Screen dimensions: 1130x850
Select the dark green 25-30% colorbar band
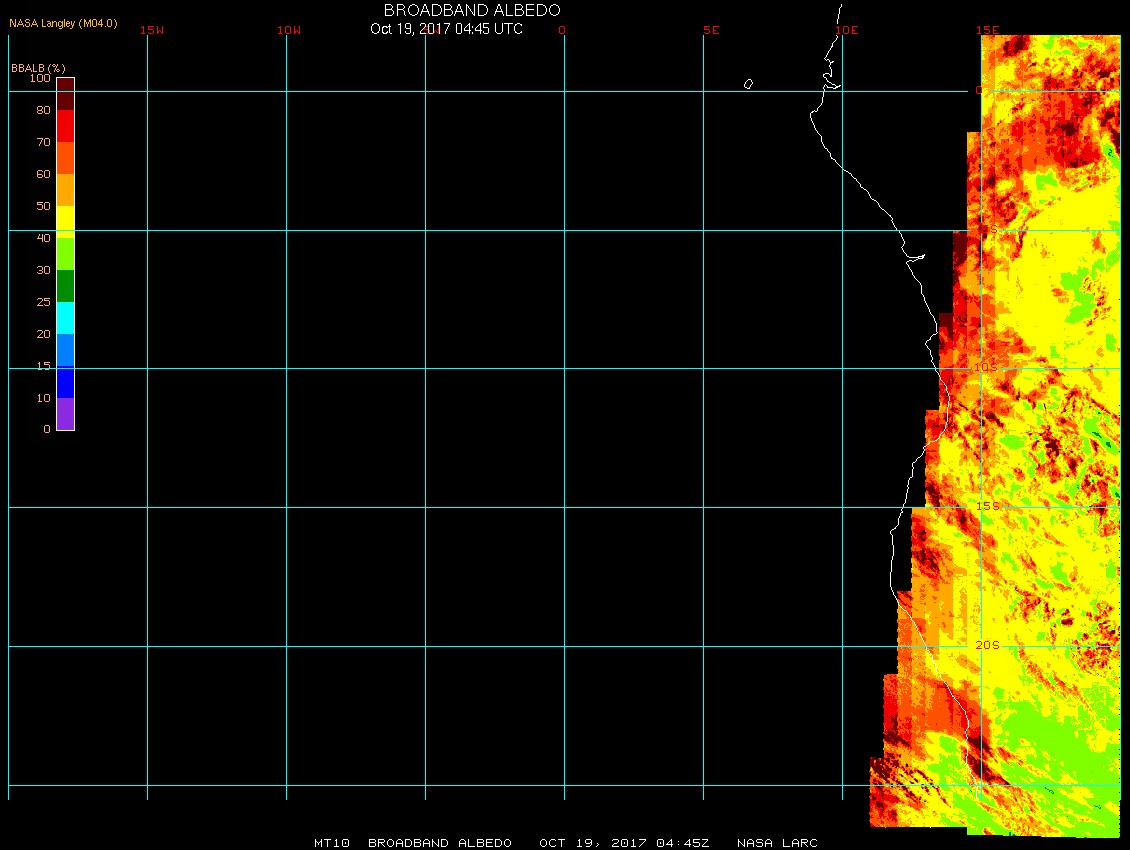pos(65,286)
